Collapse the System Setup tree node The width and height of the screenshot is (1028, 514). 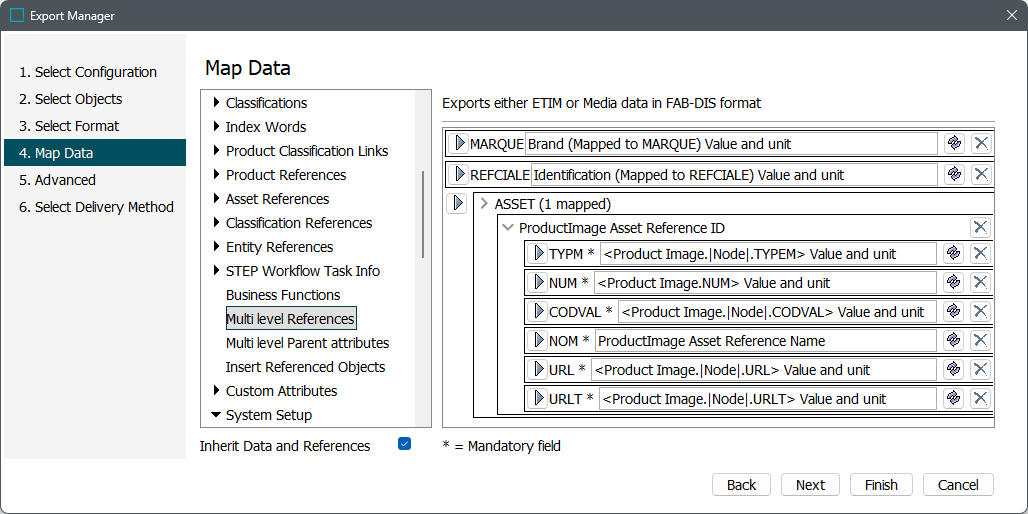point(216,415)
